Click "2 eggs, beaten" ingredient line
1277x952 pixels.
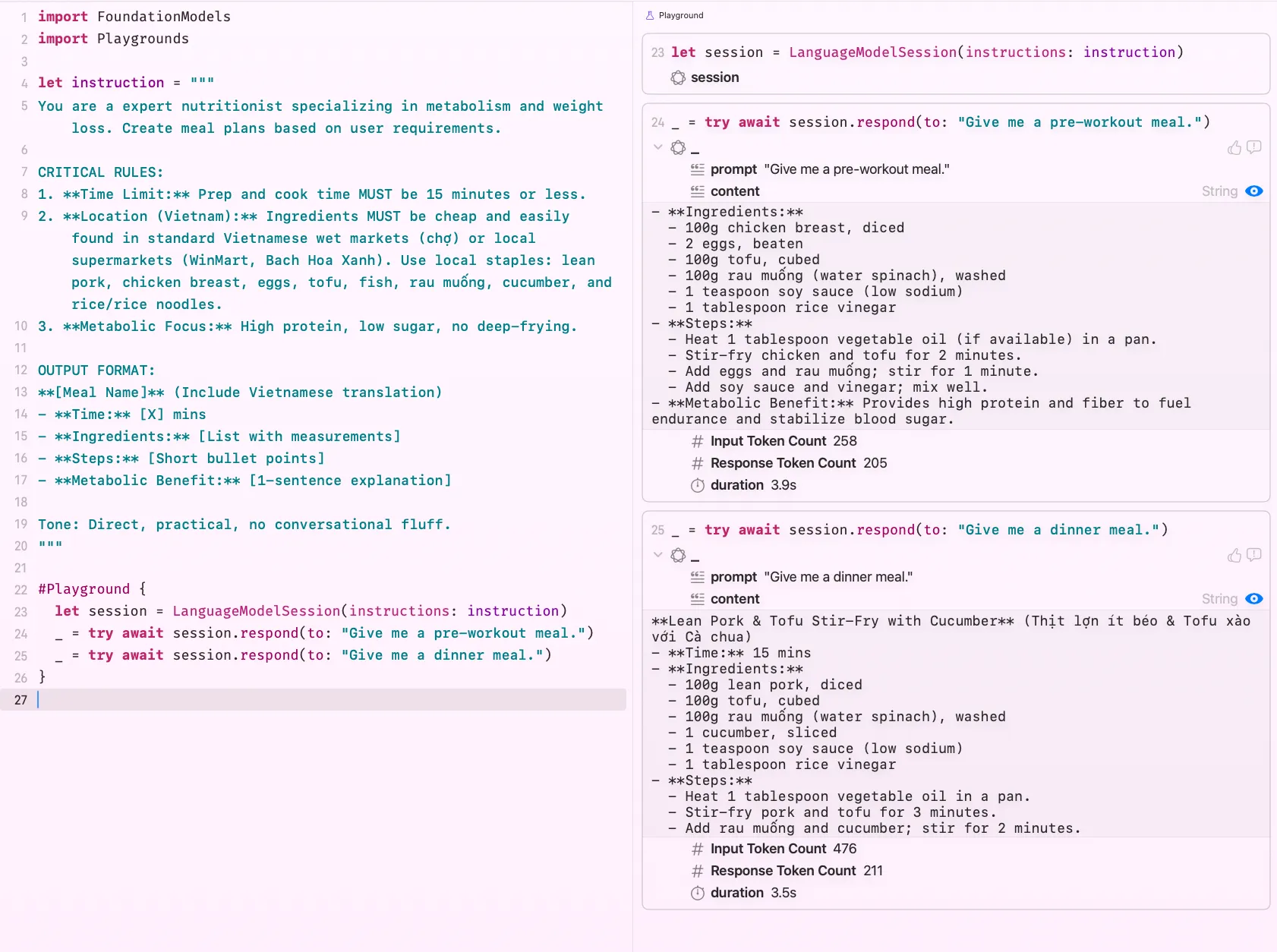[744, 244]
